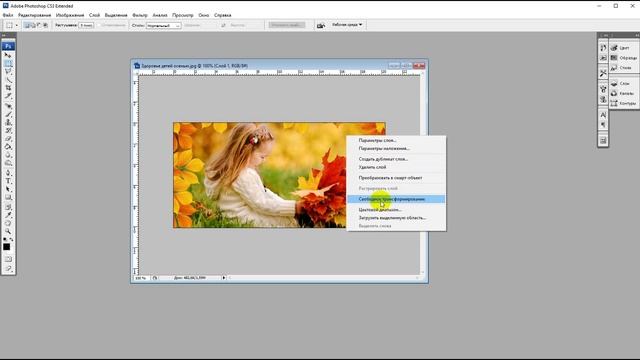This screenshot has height=360, width=640.
Task: Open the Каналы panel
Action: 624,93
